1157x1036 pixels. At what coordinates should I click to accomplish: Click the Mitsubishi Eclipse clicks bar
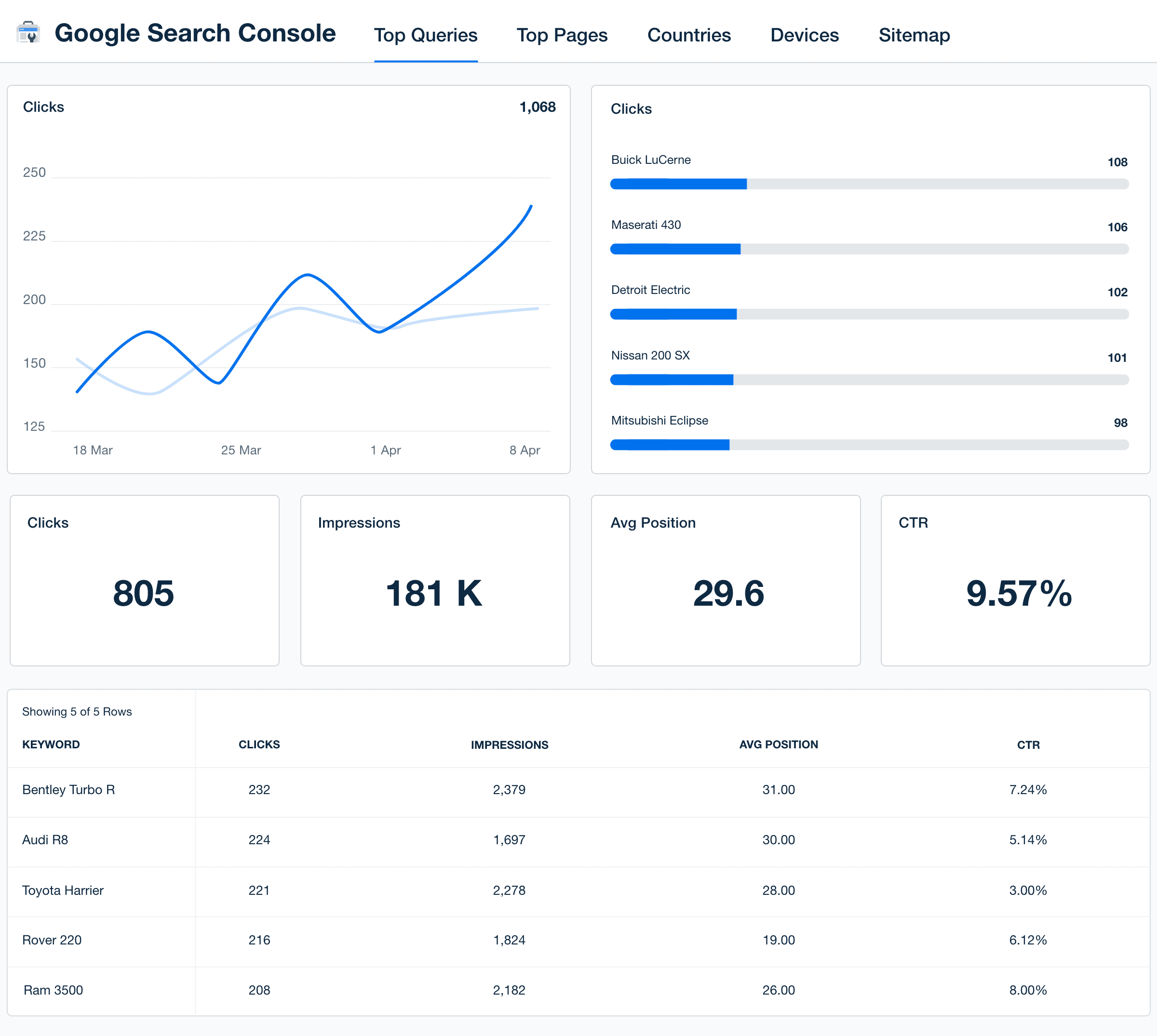tap(869, 445)
